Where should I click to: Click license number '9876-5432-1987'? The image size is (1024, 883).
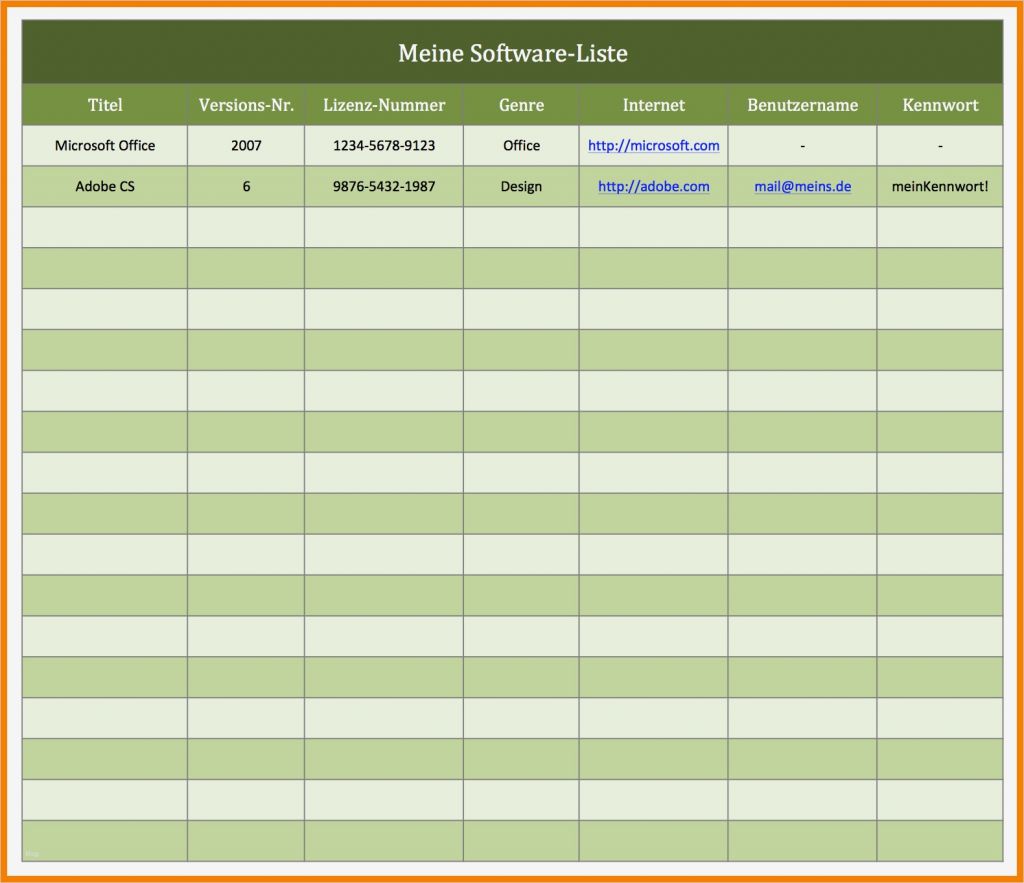click(x=383, y=186)
